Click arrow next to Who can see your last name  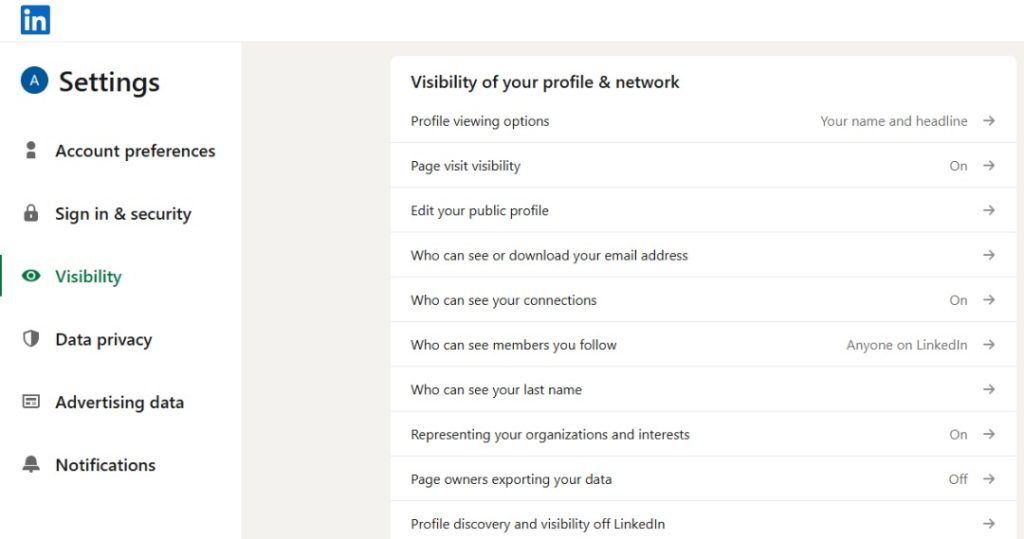tap(988, 389)
